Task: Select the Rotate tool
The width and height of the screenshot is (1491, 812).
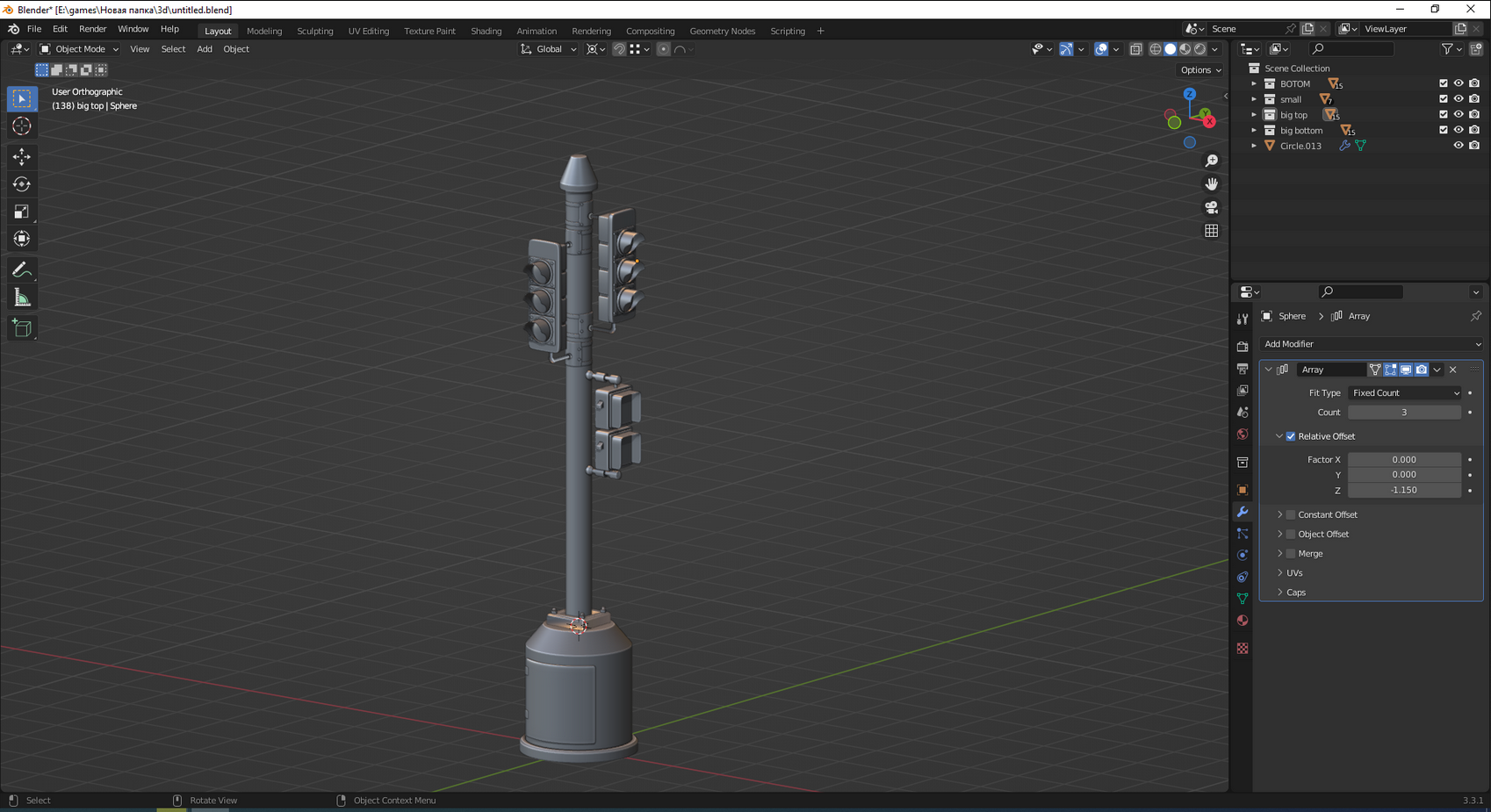Action: click(x=22, y=184)
